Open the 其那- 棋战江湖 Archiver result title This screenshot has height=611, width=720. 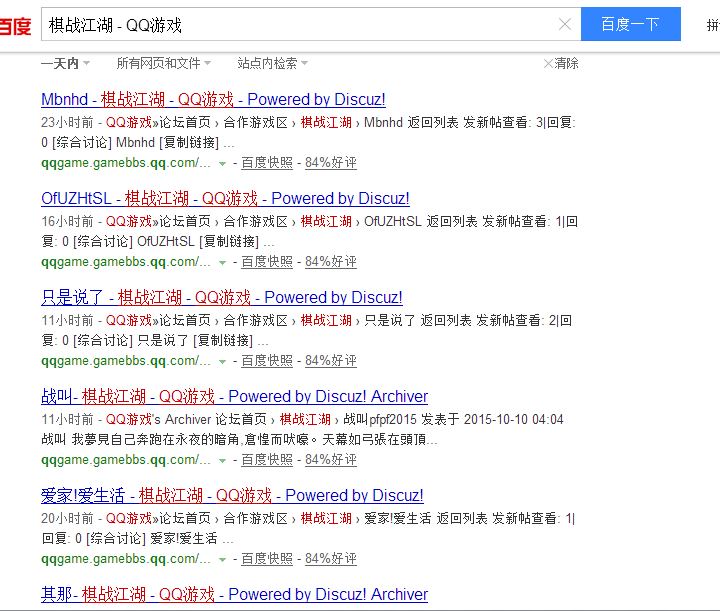pyautogui.click(x=234, y=594)
